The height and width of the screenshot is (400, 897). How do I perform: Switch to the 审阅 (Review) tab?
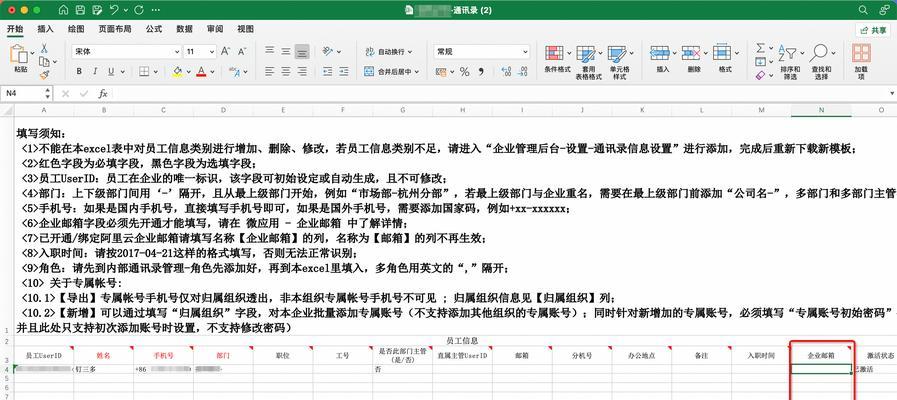(215, 29)
